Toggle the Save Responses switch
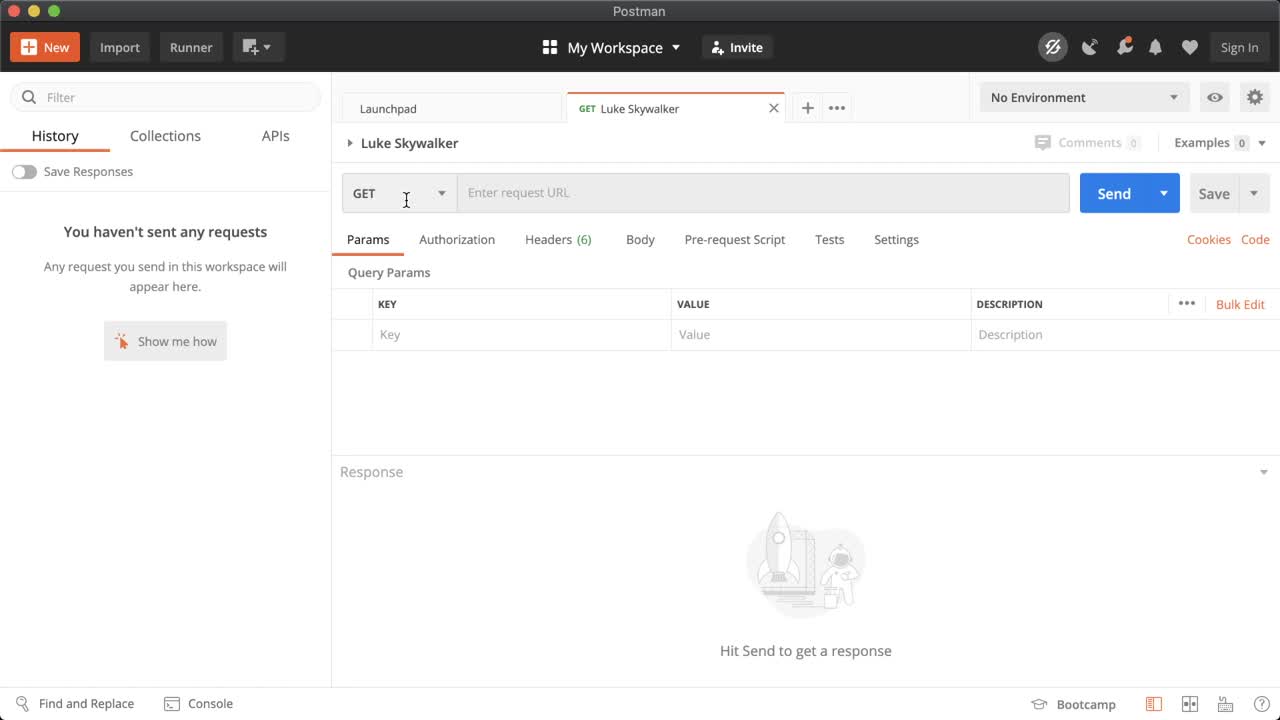The height and width of the screenshot is (720, 1280). (24, 172)
